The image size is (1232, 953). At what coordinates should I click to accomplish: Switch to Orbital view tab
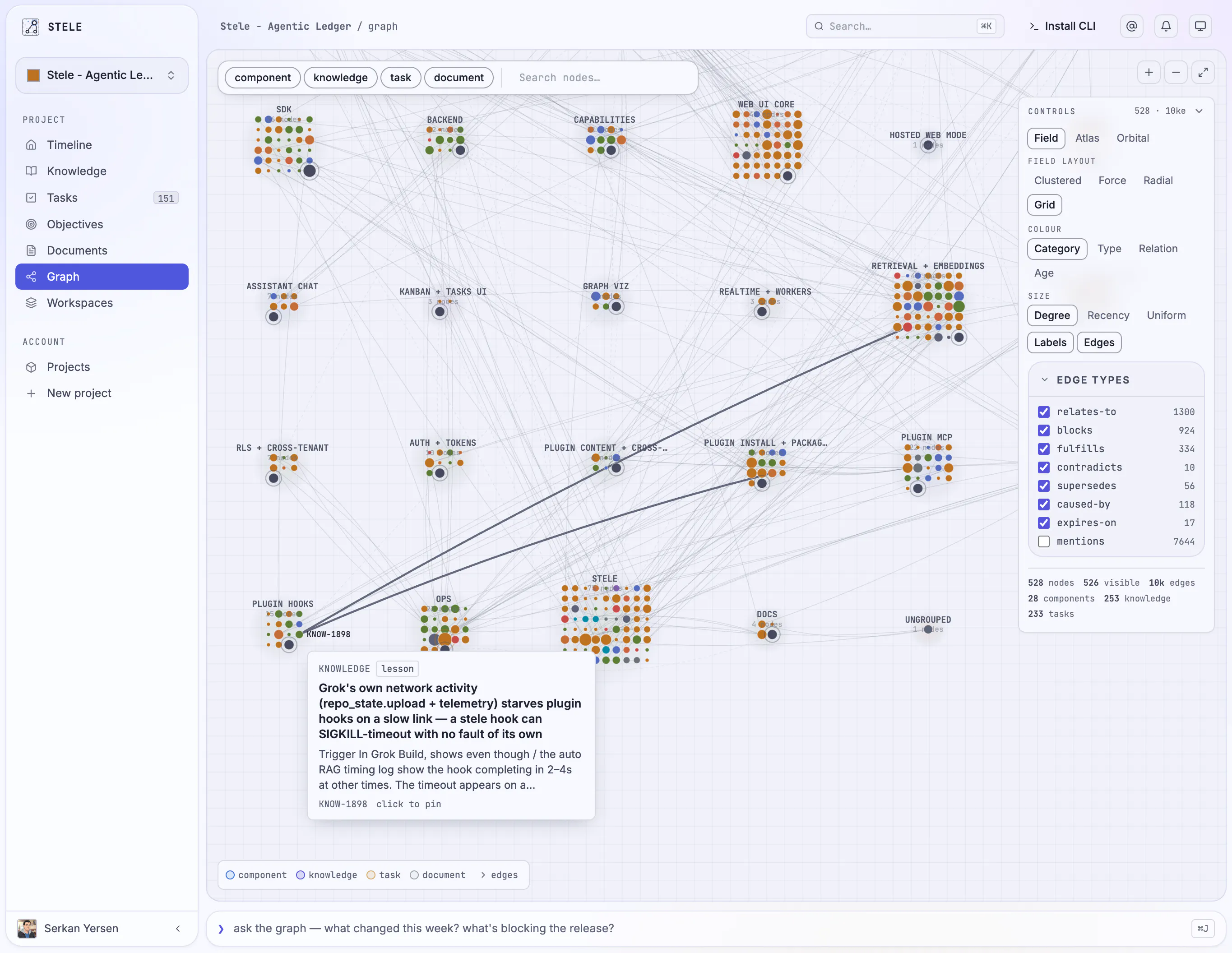pos(1132,138)
